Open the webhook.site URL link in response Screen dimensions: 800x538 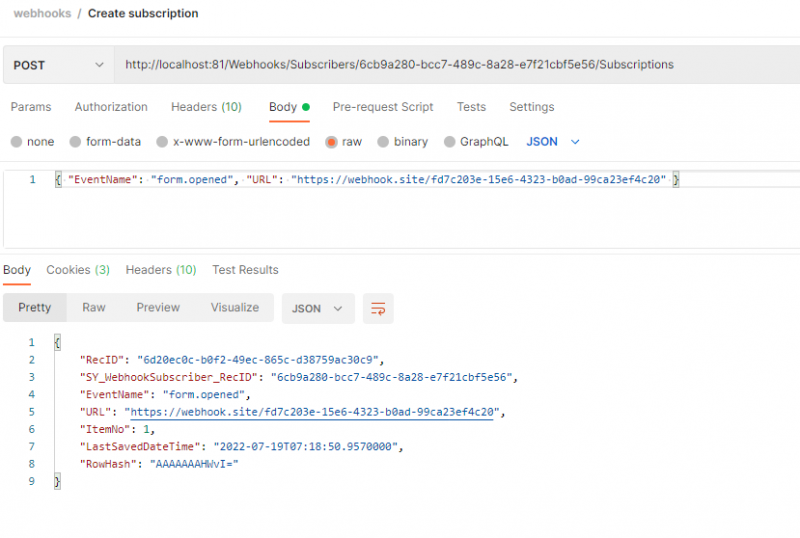(310, 412)
